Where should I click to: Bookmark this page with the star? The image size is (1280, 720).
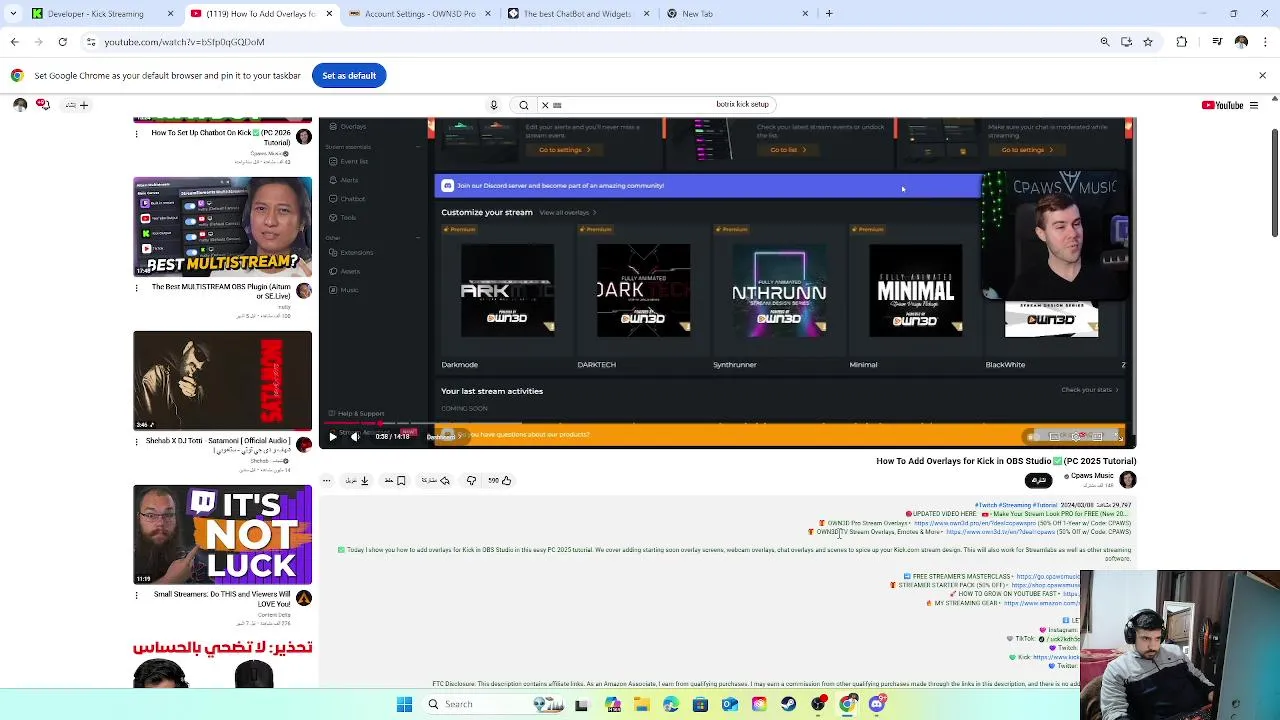1148,42
